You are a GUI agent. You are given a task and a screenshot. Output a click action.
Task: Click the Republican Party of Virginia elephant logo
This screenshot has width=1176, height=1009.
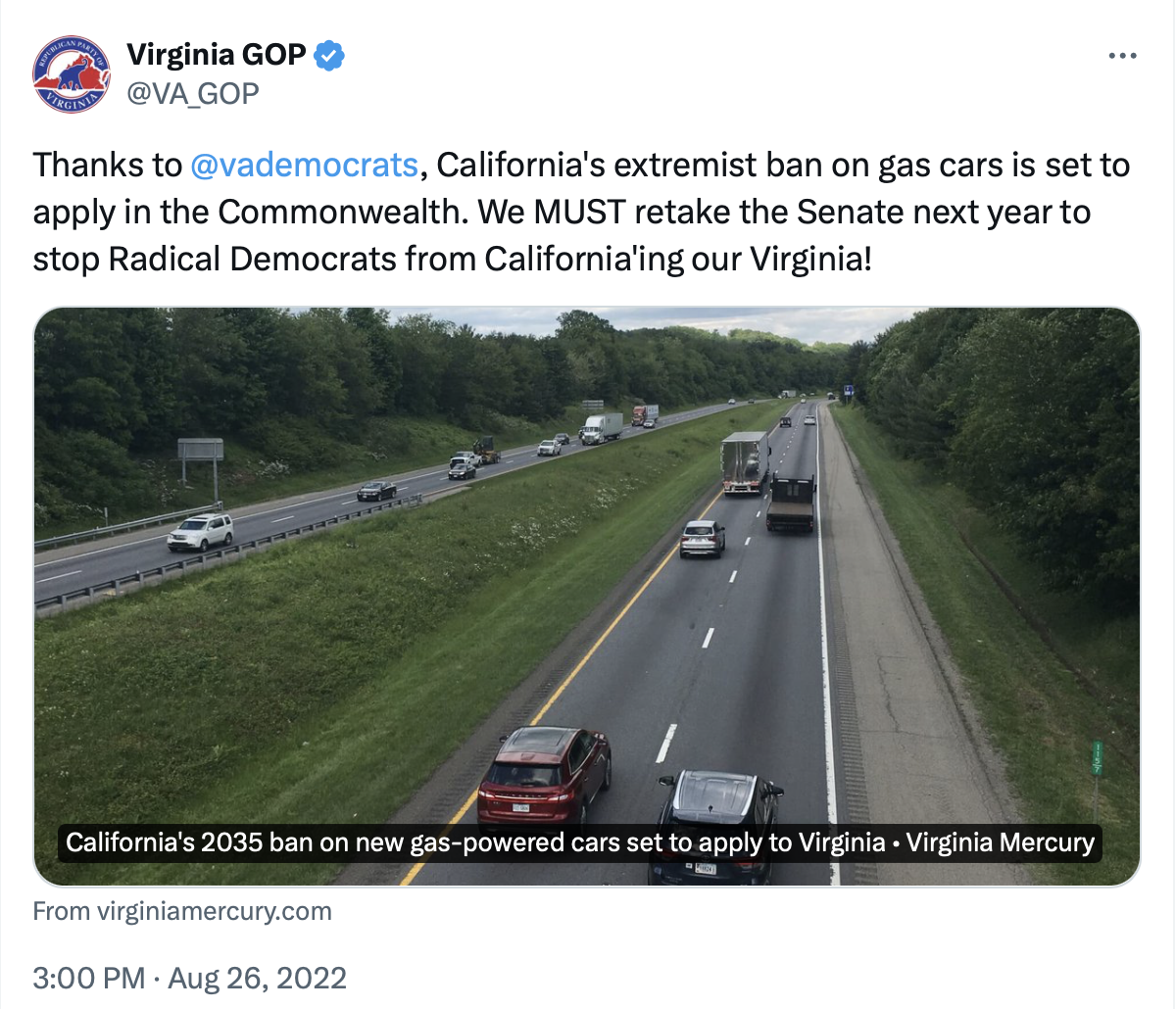[x=71, y=72]
